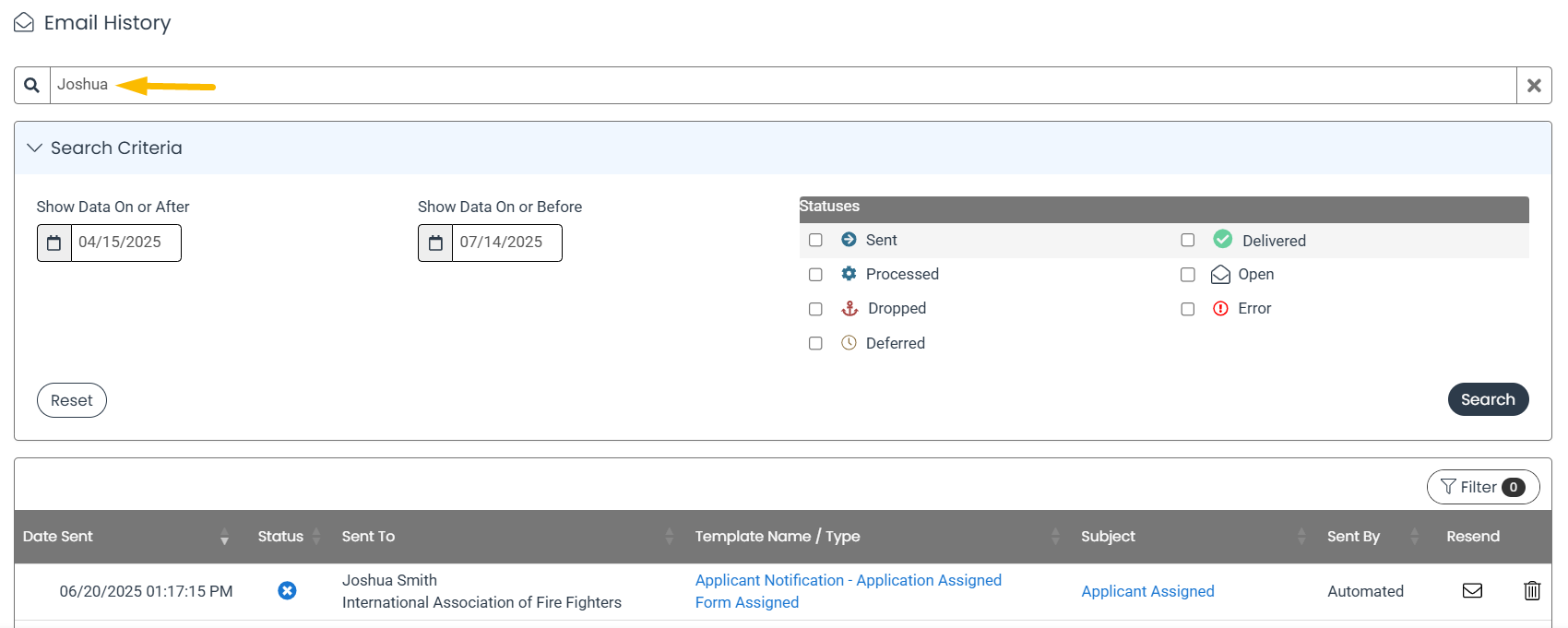
Task: Open the calendar icon for On or Before date
Action: (x=435, y=243)
